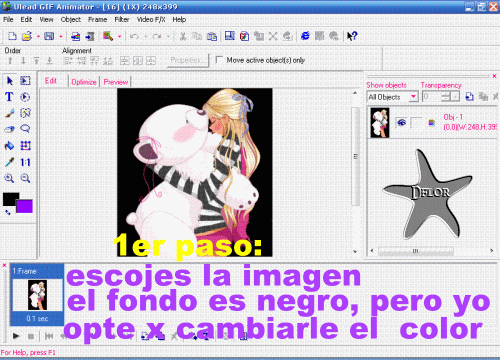This screenshot has height=360, width=500.
Task: Open the File menu
Action: 8,19
